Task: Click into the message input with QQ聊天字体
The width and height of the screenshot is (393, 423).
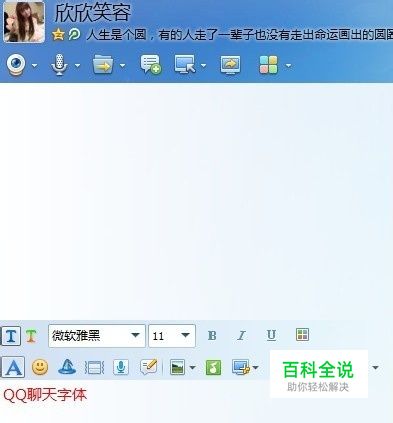Action: tap(196, 402)
